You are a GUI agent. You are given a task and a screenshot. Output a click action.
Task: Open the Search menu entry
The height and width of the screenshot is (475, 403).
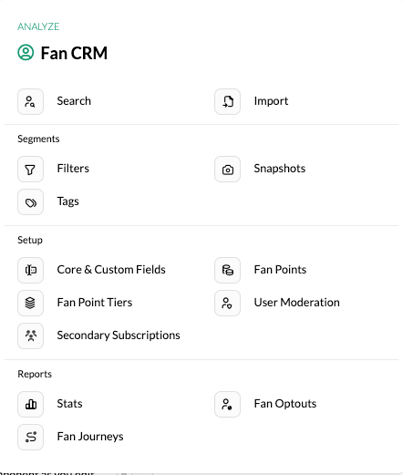tap(74, 101)
